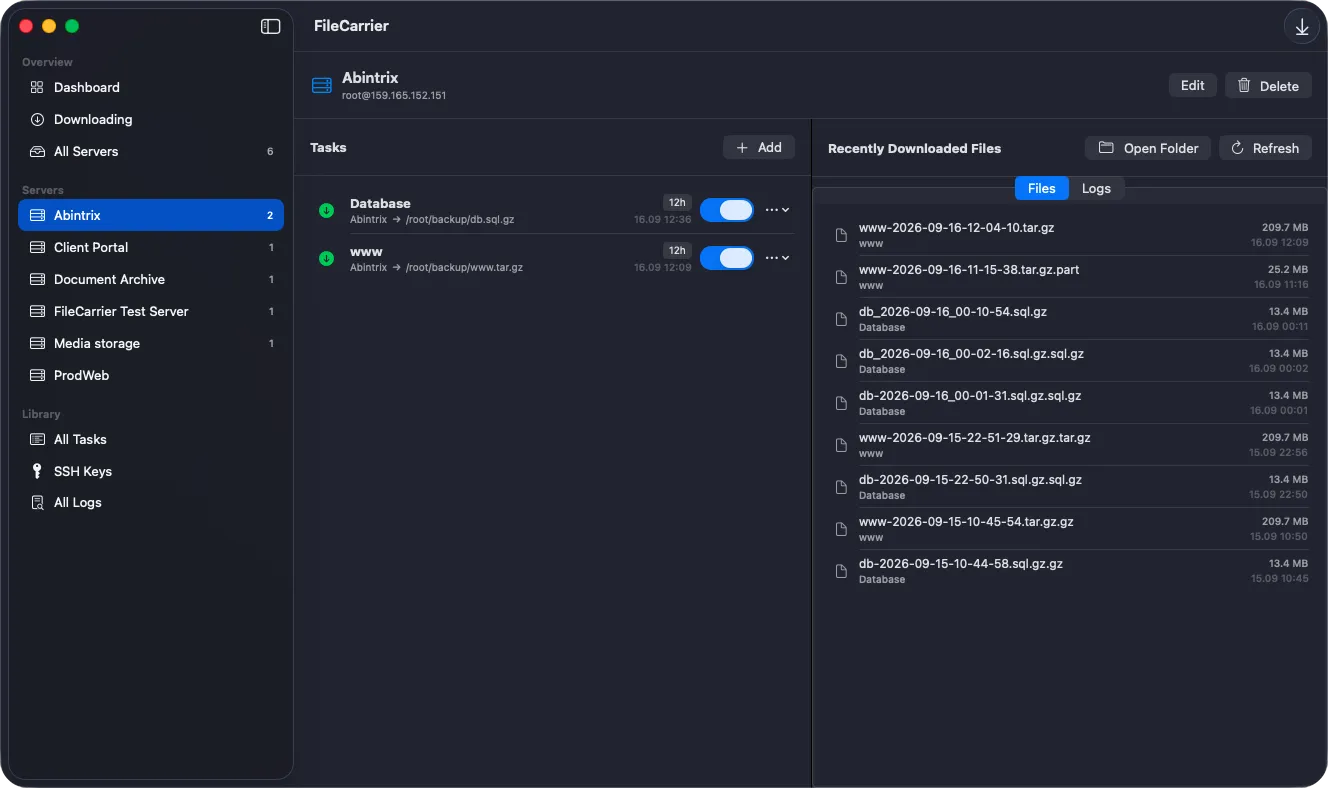Image resolution: width=1328 pixels, height=788 pixels.
Task: Click file icon of www-2026-09-15-10-45-54.tar.gz.gz
Action: click(841, 529)
